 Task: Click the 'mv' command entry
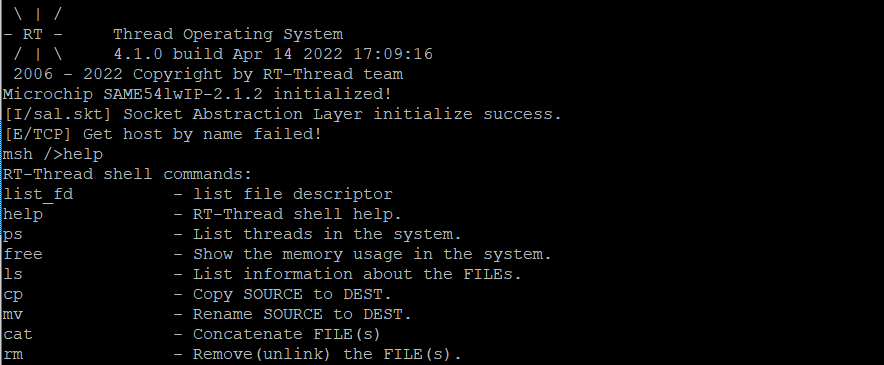click(13, 314)
